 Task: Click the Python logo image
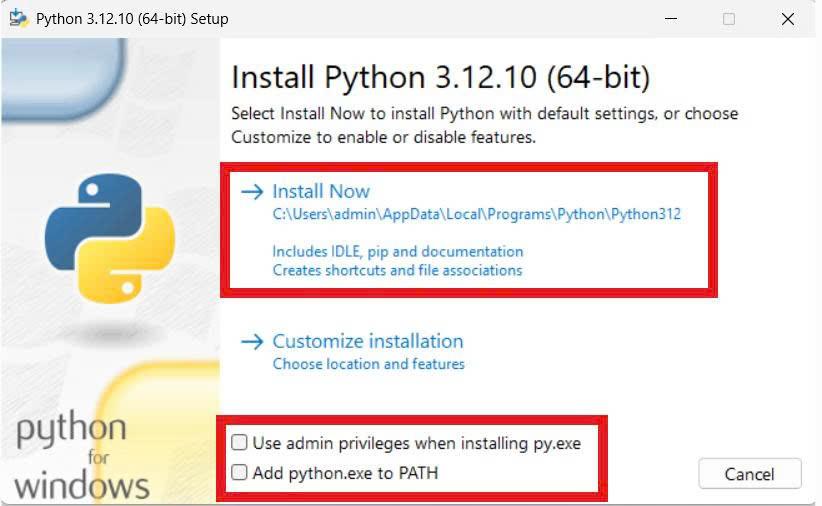(109, 239)
